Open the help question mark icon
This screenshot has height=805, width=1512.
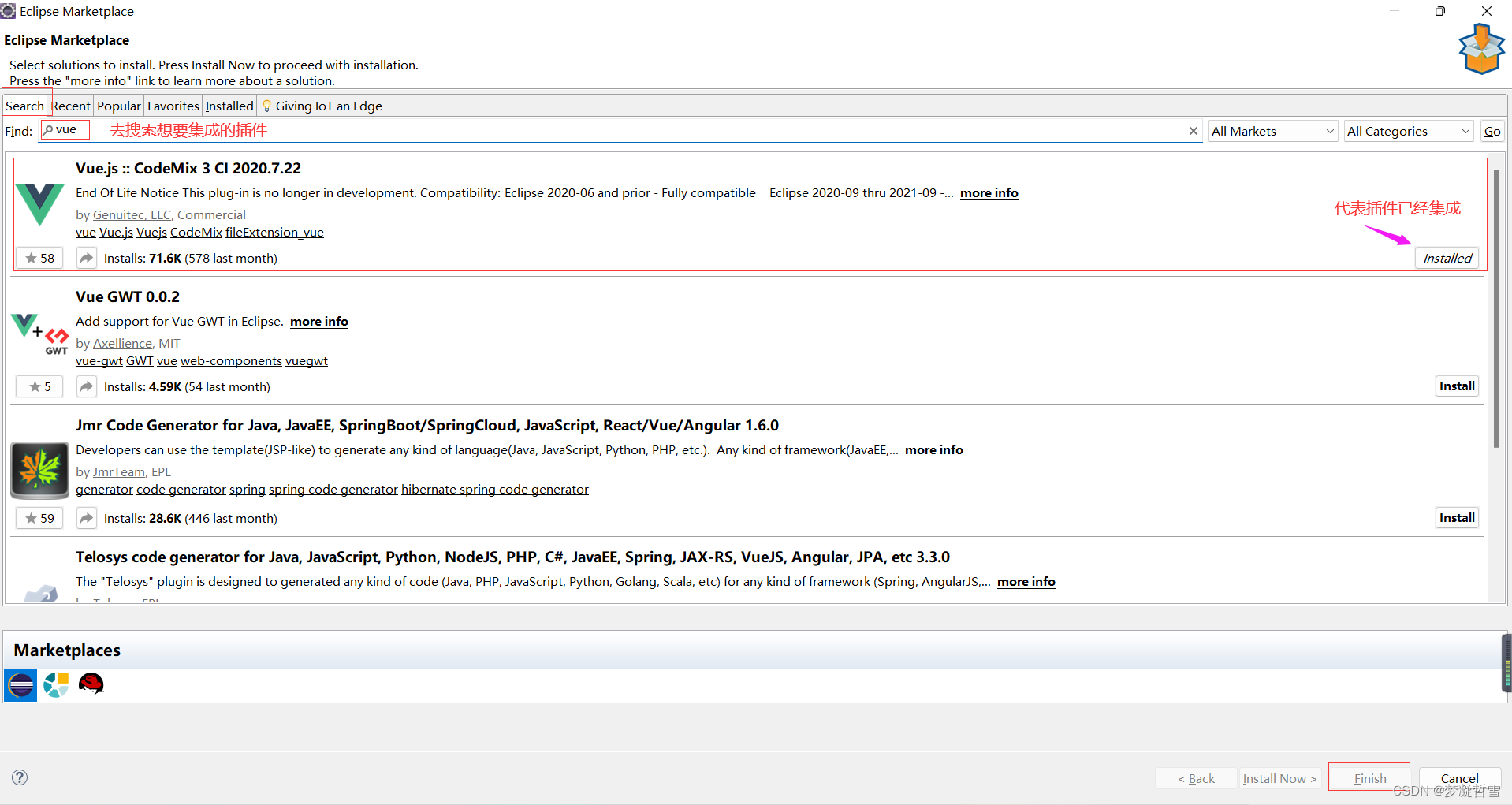(20, 777)
